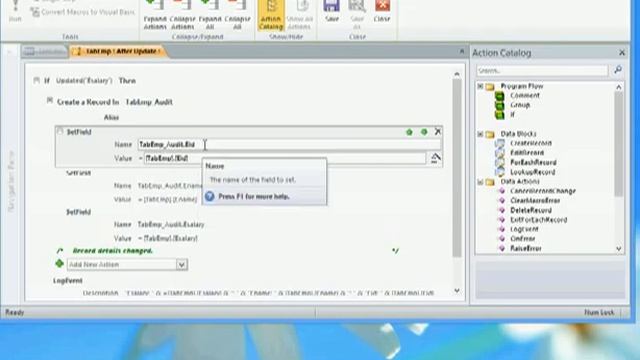The width and height of the screenshot is (640, 360).
Task: Save the macro with Save button
Action: [x=332, y=11]
